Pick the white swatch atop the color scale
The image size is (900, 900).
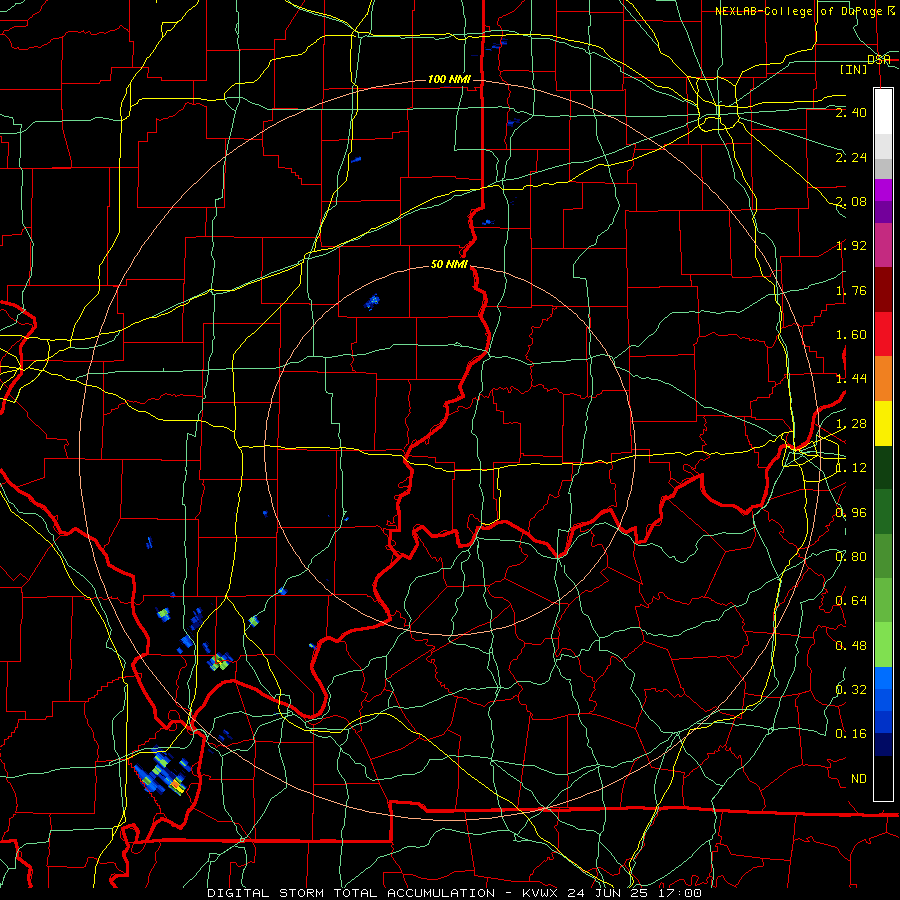point(883,112)
